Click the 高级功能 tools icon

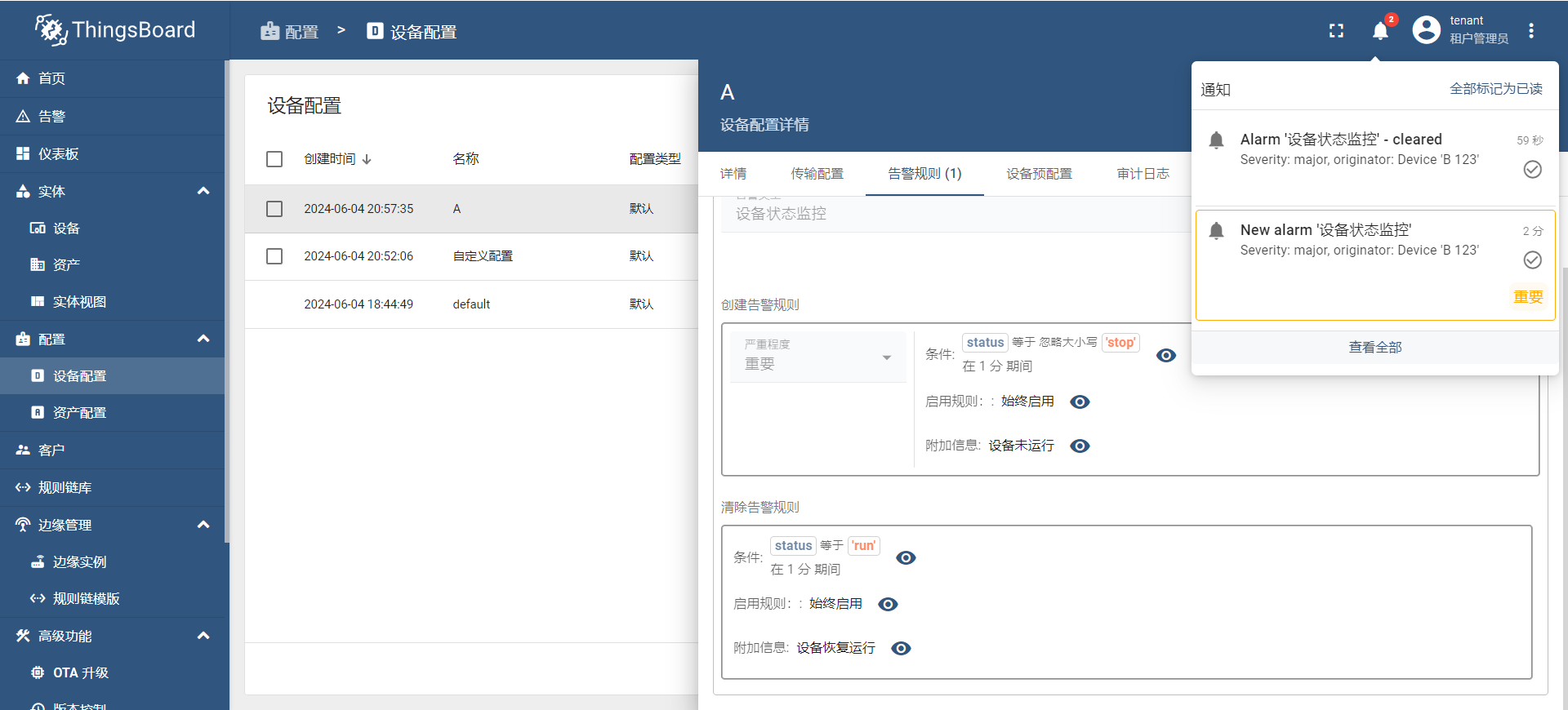coord(23,636)
